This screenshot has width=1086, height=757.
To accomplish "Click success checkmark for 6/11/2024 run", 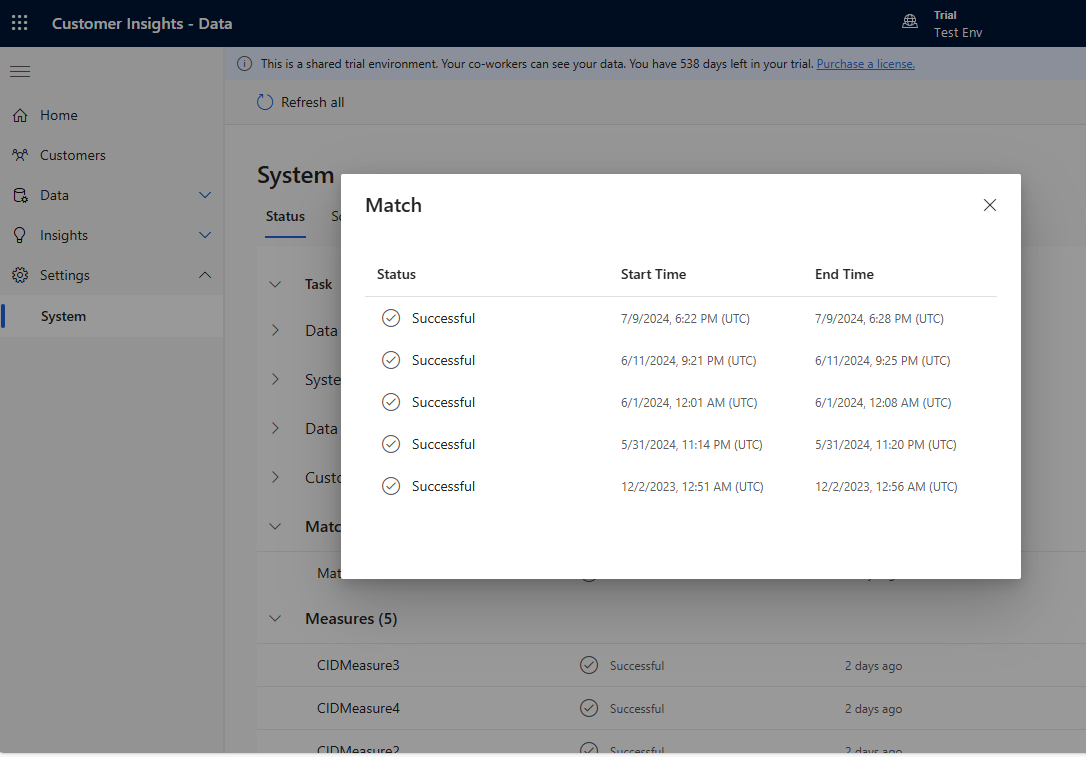I will (391, 360).
